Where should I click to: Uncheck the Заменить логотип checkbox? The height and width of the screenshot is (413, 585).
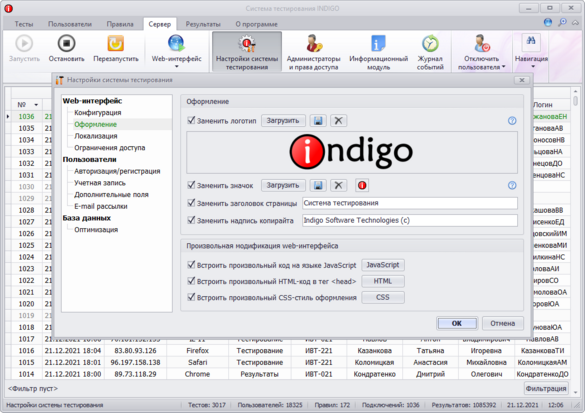(x=191, y=120)
